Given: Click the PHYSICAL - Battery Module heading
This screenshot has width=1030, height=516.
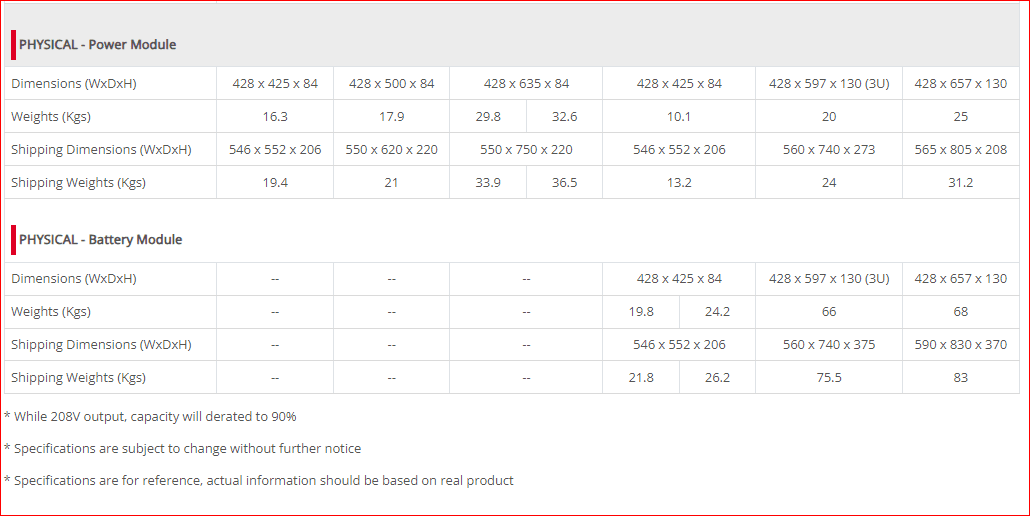Looking at the screenshot, I should [101, 240].
